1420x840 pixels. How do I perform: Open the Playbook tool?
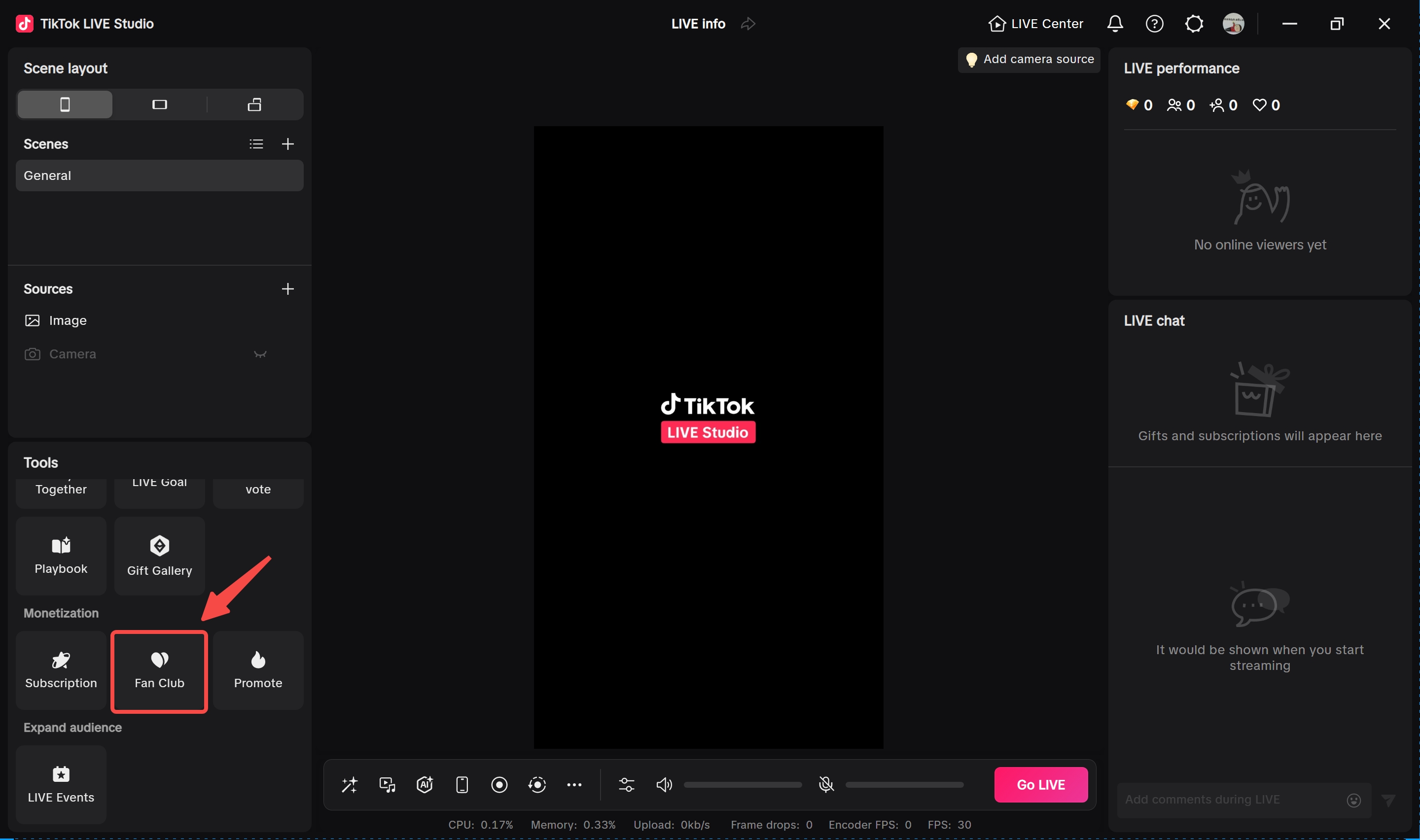tap(61, 556)
